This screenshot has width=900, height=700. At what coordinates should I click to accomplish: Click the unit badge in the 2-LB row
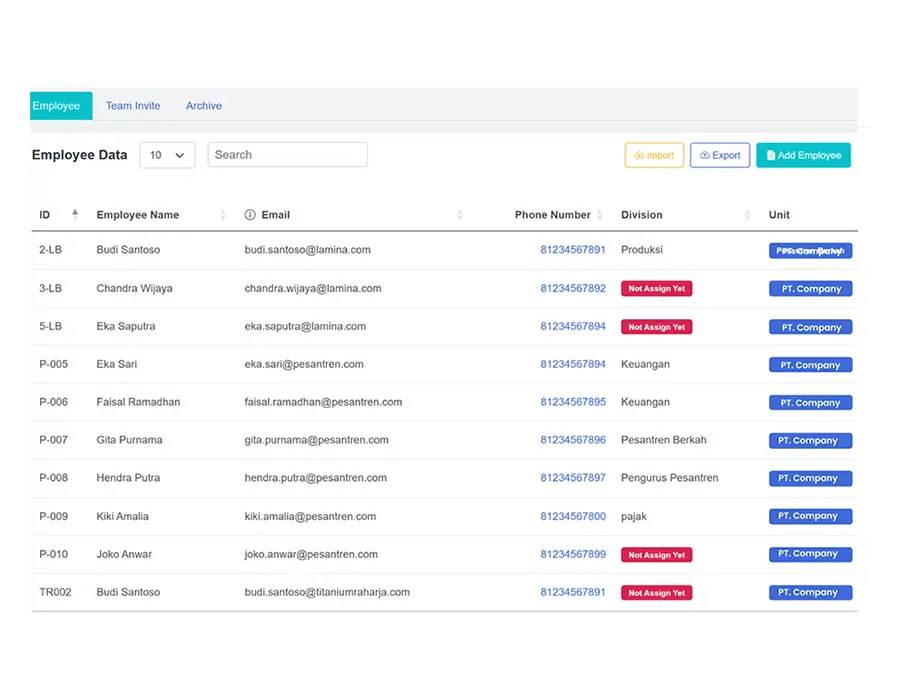tap(810, 251)
